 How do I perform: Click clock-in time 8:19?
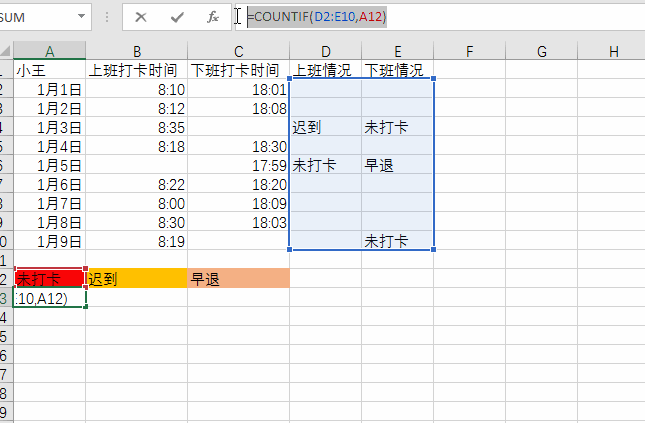point(137,241)
